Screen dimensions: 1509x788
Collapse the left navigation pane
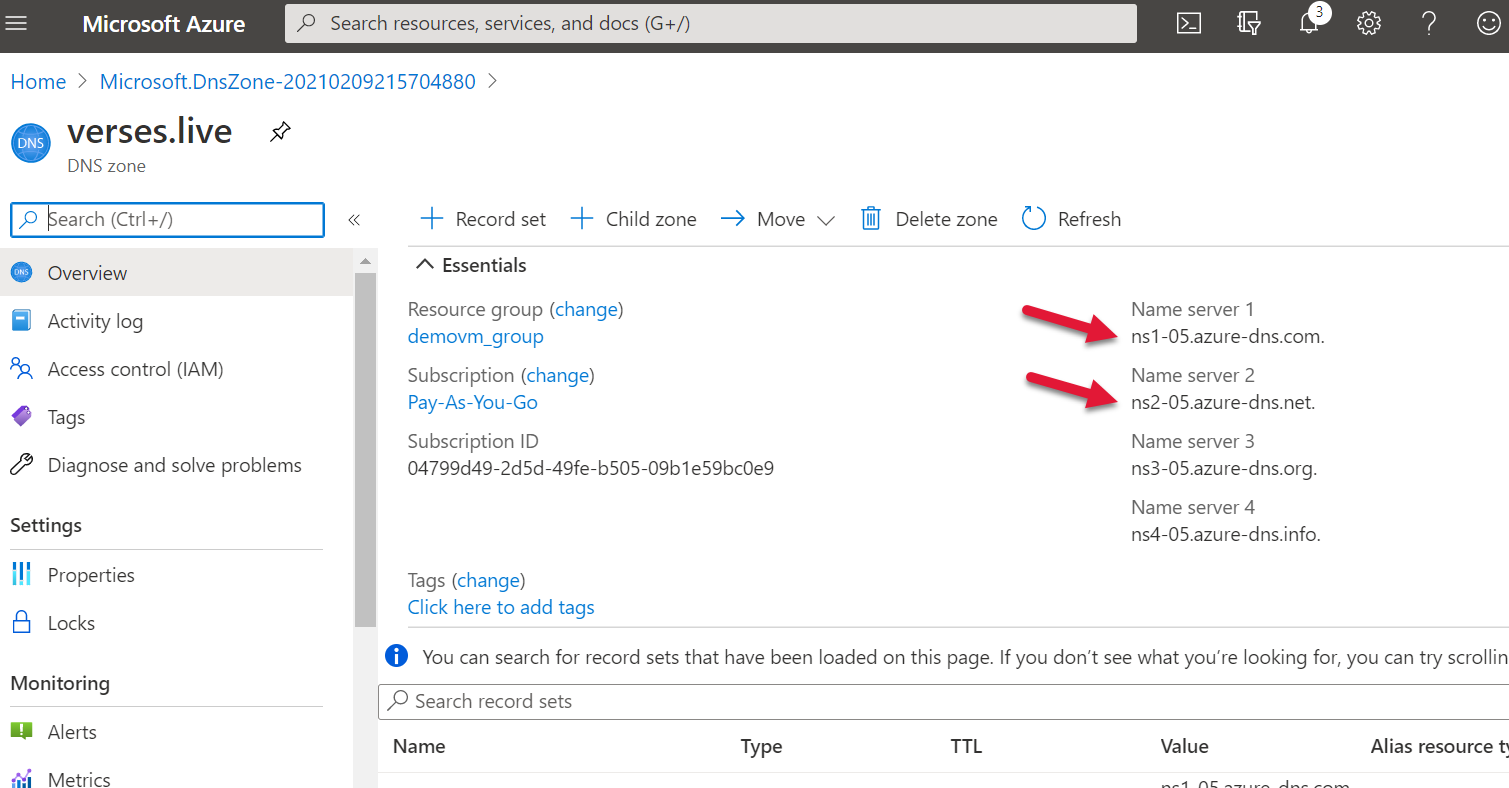click(x=354, y=219)
